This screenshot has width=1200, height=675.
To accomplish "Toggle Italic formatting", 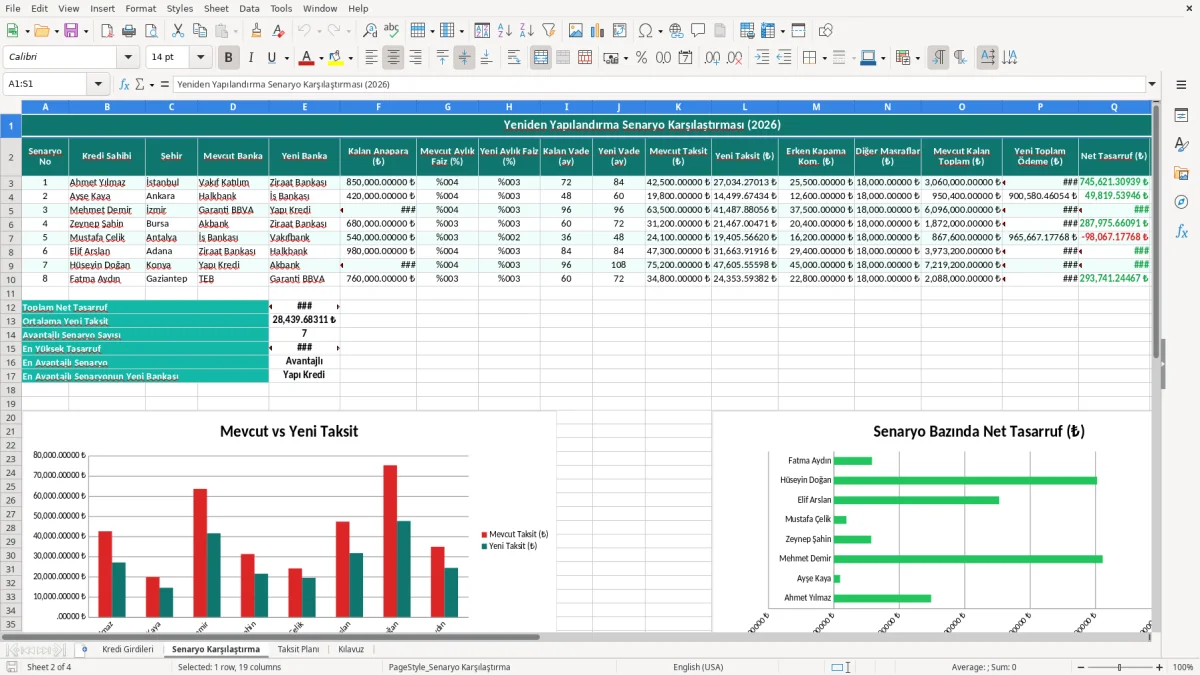I will pos(251,58).
